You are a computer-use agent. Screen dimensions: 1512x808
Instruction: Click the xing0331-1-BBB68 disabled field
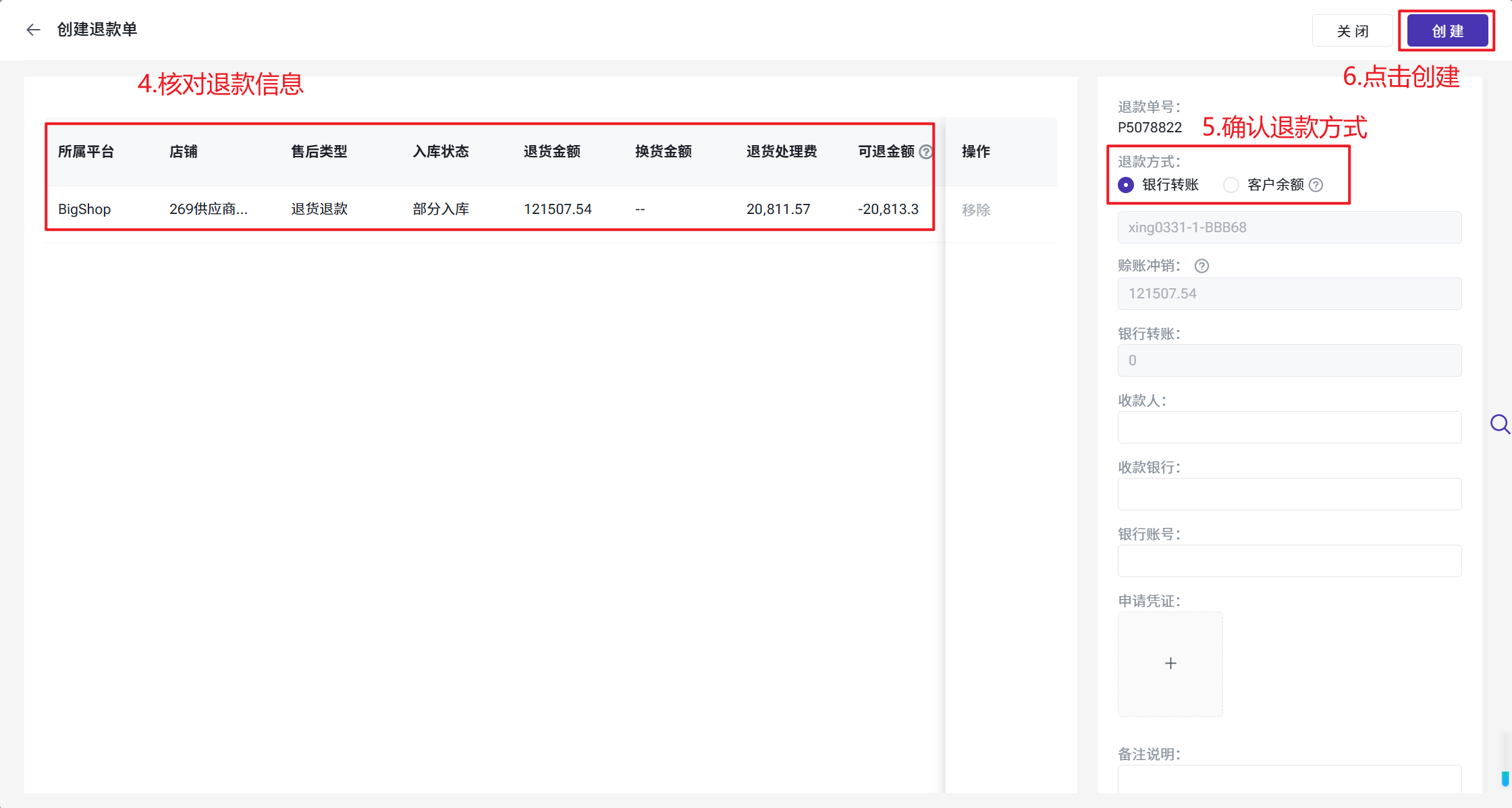(1289, 227)
